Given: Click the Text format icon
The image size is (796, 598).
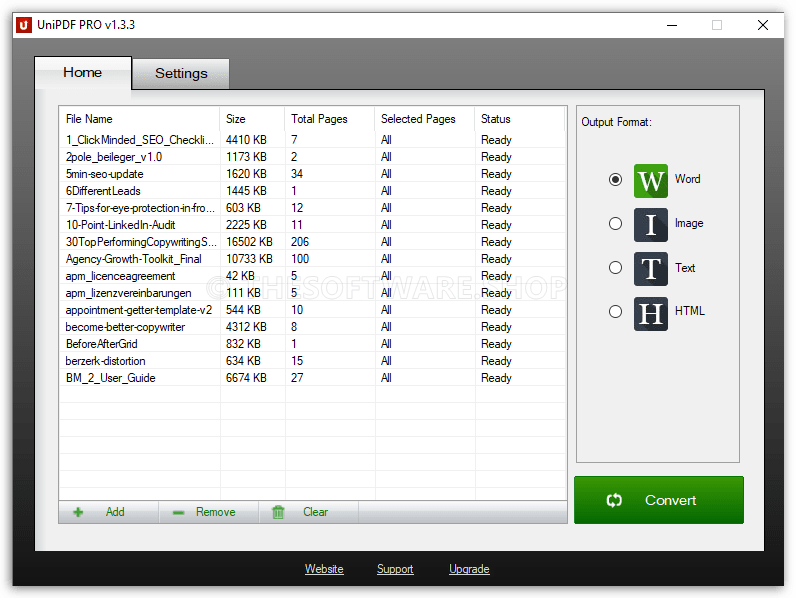Looking at the screenshot, I should [x=650, y=269].
